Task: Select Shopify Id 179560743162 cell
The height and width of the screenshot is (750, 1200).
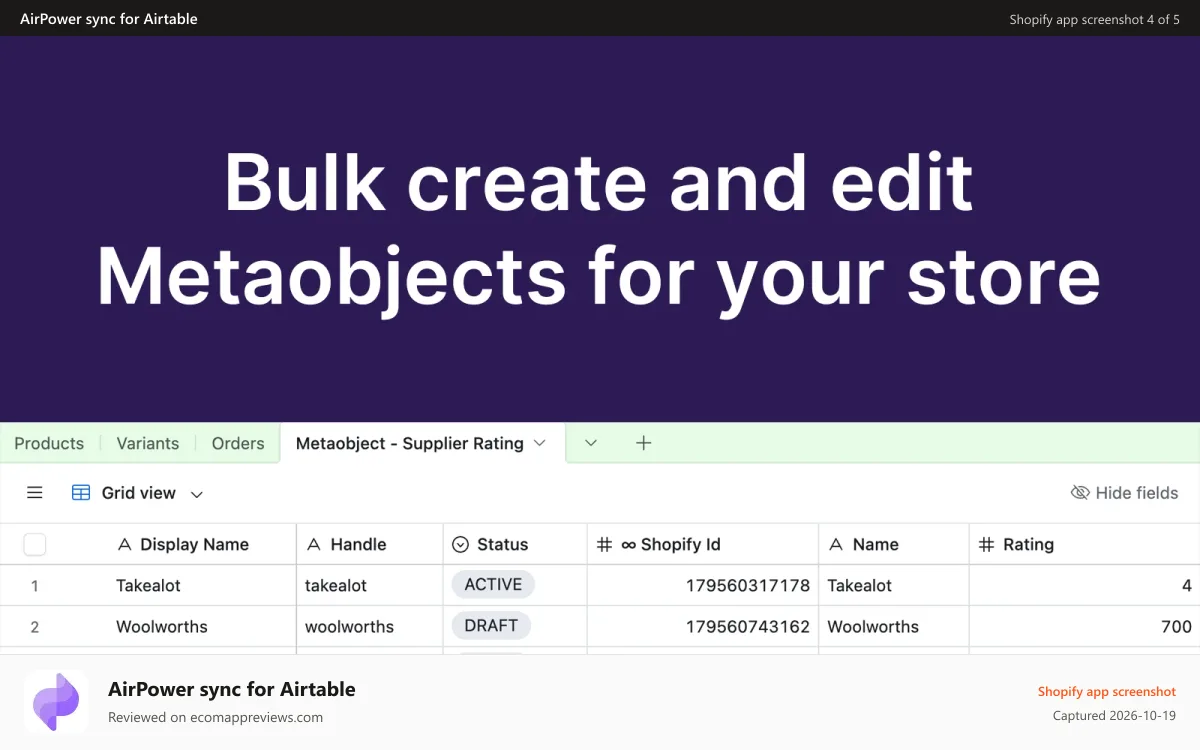Action: (703, 627)
